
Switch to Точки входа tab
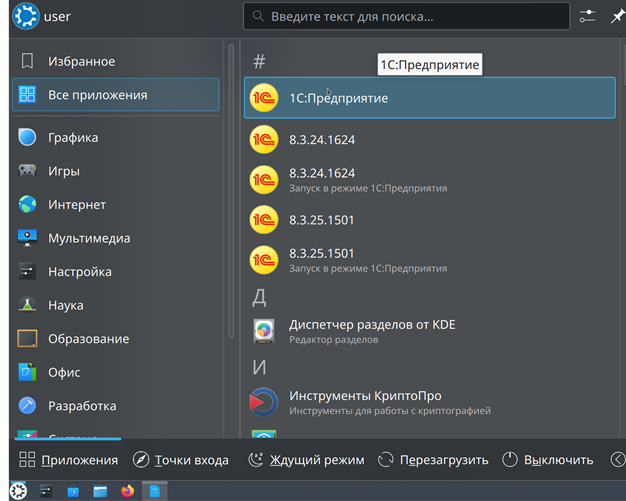click(x=180, y=460)
